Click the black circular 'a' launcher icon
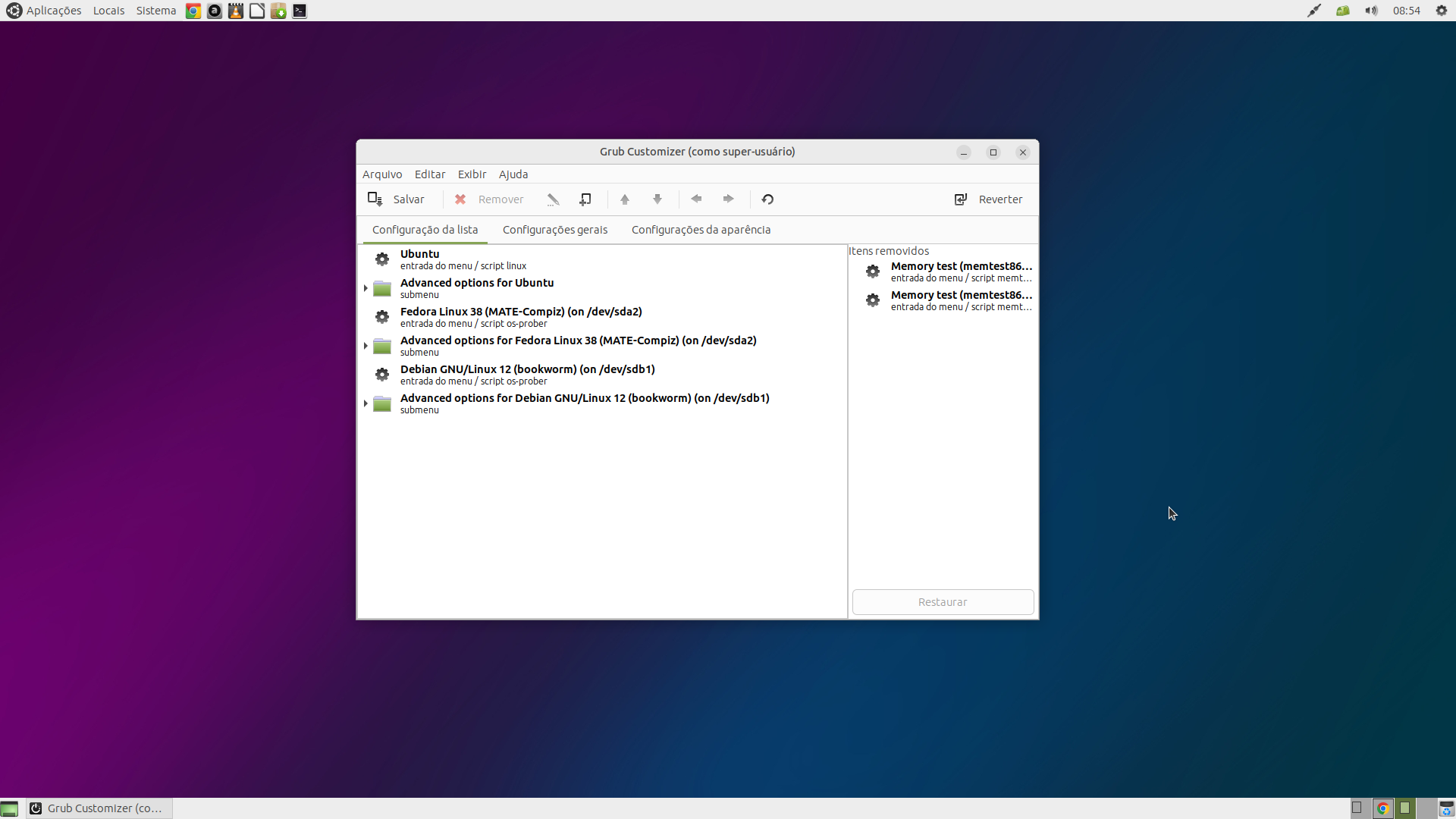 coord(215,11)
